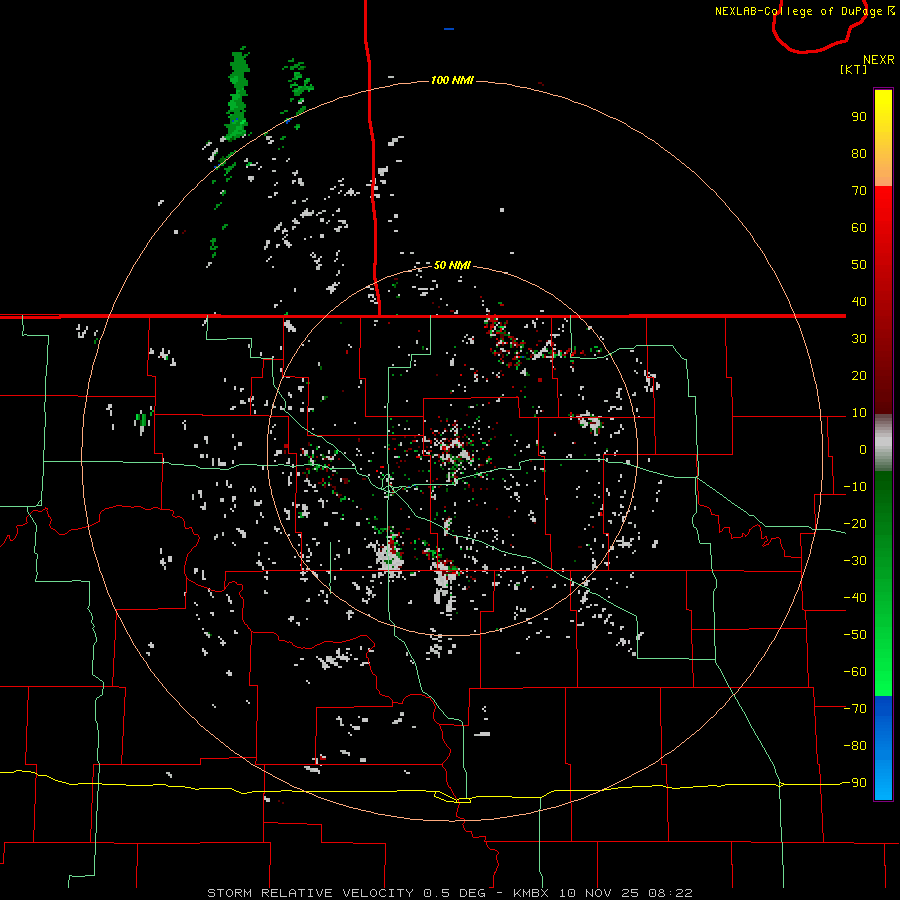Click the 30 value on velocity scale
Screen dimensions: 900x900
pos(859,339)
